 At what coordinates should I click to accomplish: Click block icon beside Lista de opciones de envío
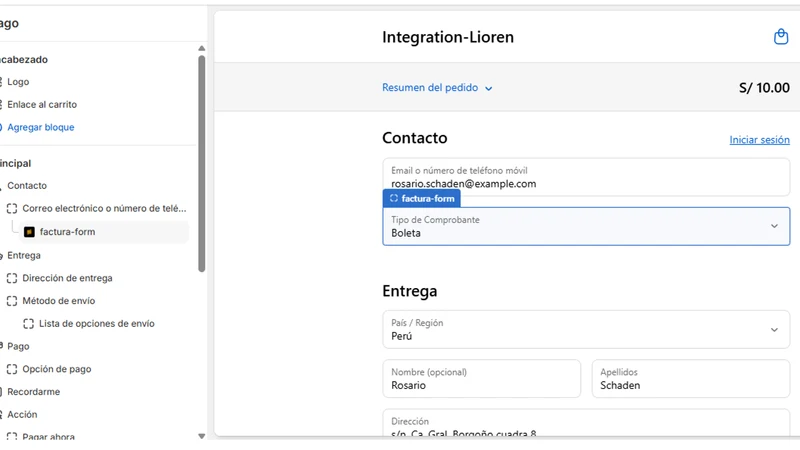tap(29, 324)
